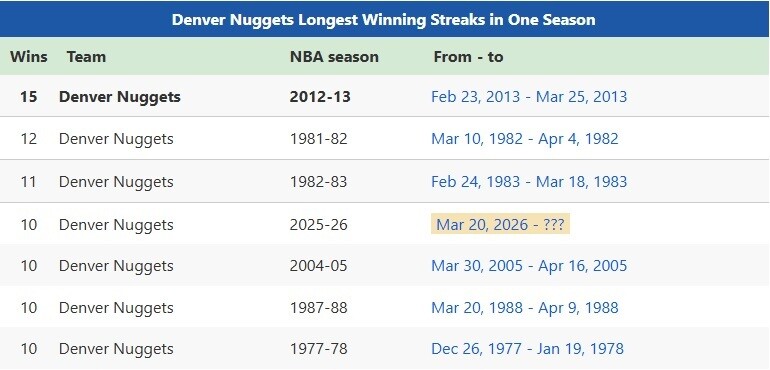Select the bold Denver Nuggets team cell for 2012-13

[x=120, y=96]
